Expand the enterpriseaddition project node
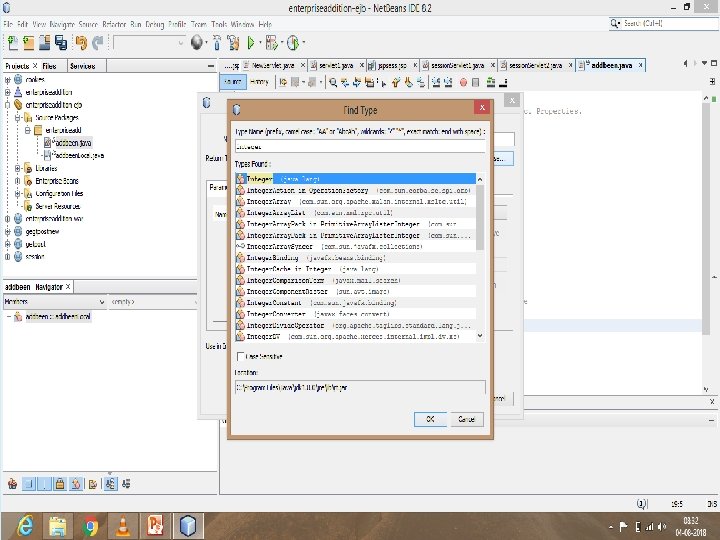 pyautogui.click(x=7, y=92)
